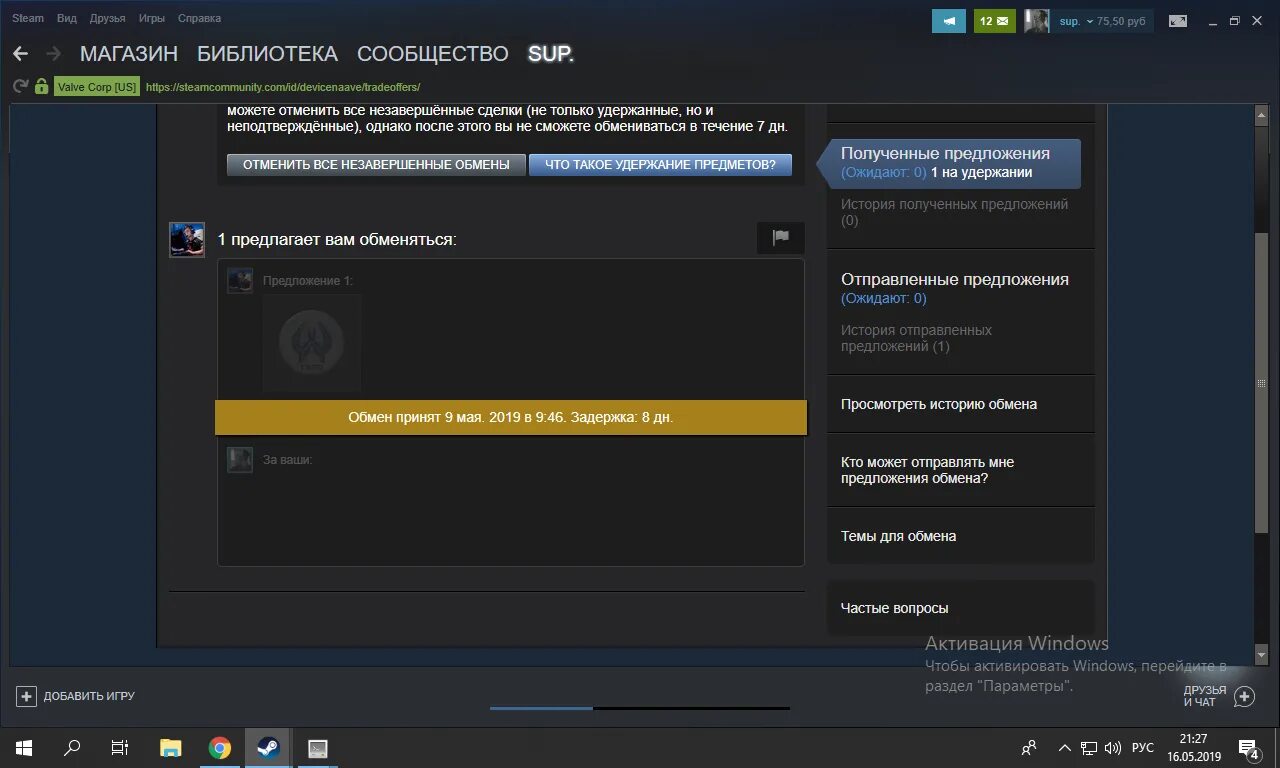This screenshot has height=768, width=1280.
Task: Show hidden tray icons chevron
Action: [x=1064, y=748]
